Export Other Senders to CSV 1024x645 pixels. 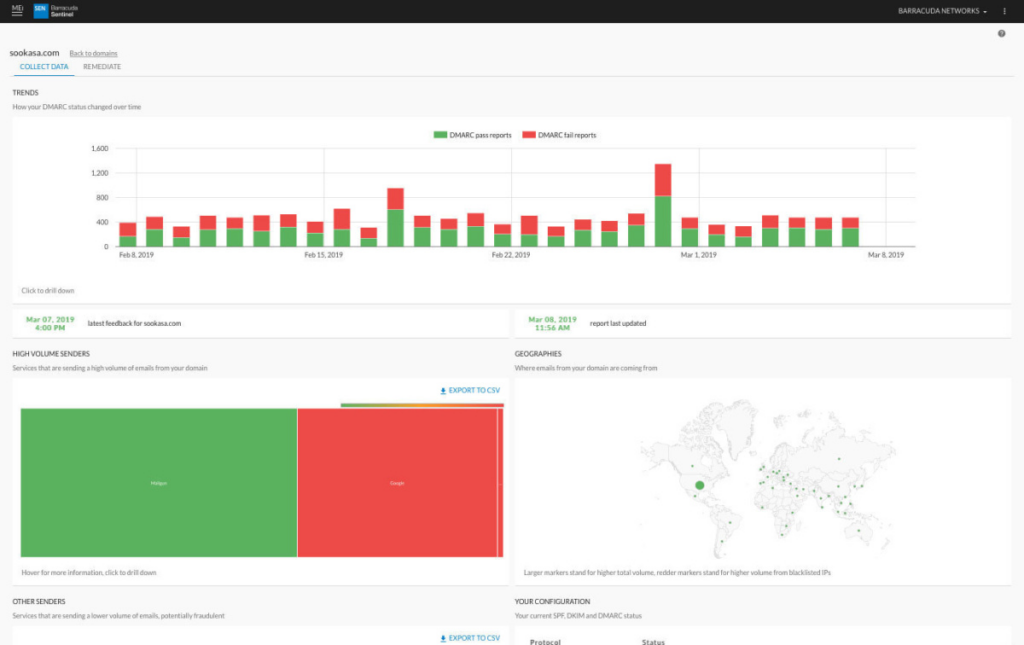tap(470, 637)
